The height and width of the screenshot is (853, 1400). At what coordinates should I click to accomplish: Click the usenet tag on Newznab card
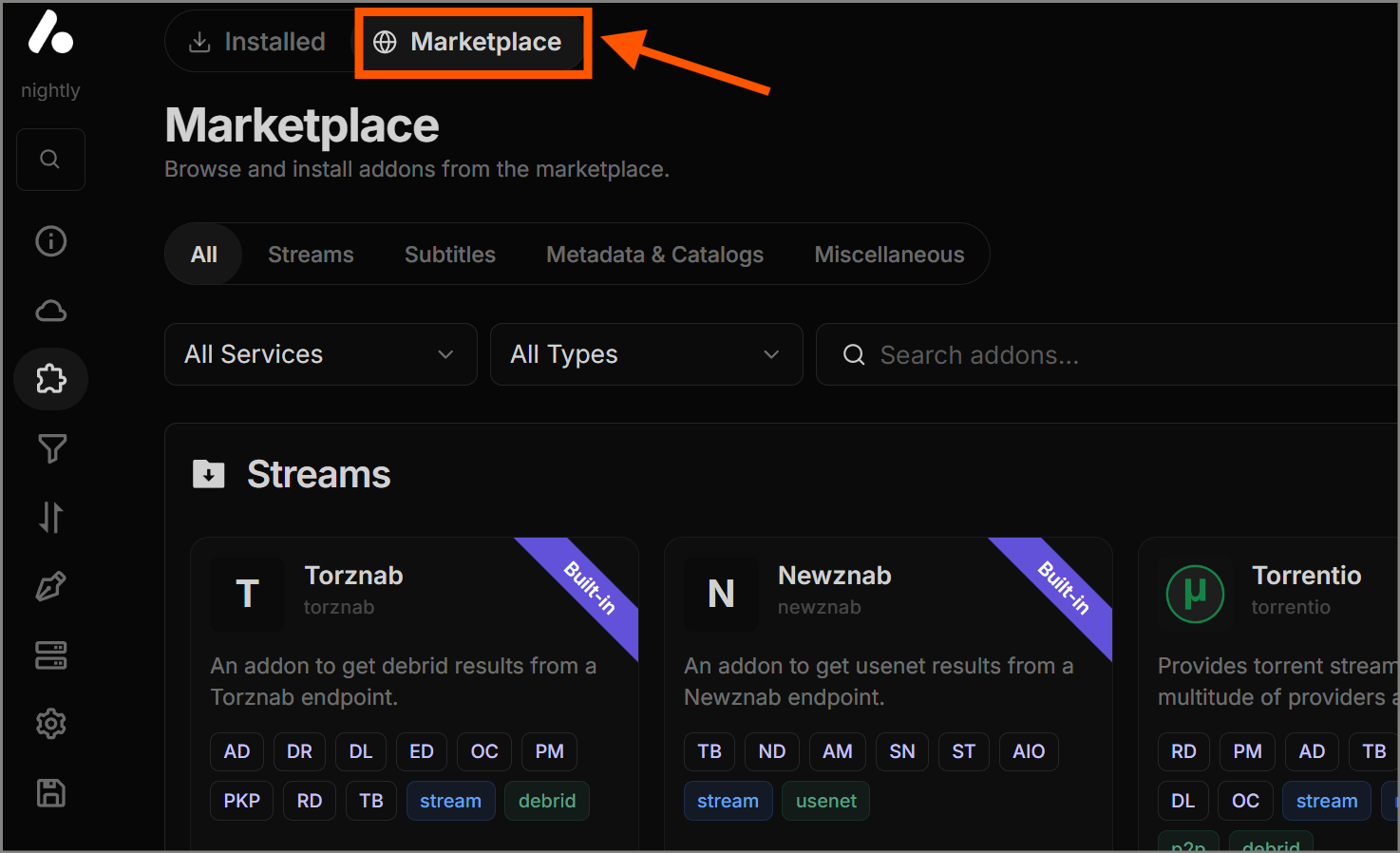click(x=826, y=801)
